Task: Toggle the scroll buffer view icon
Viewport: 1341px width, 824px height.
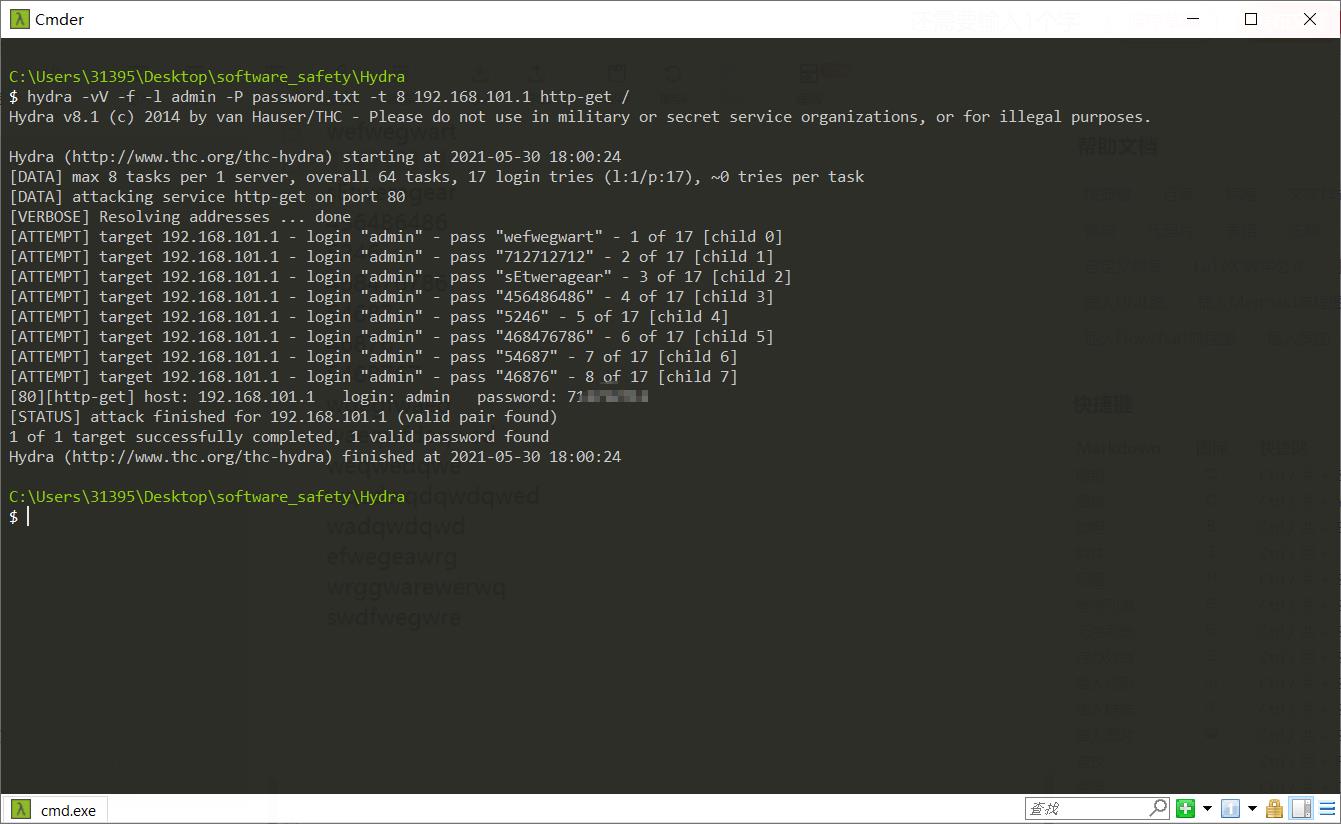Action: (x=1301, y=808)
